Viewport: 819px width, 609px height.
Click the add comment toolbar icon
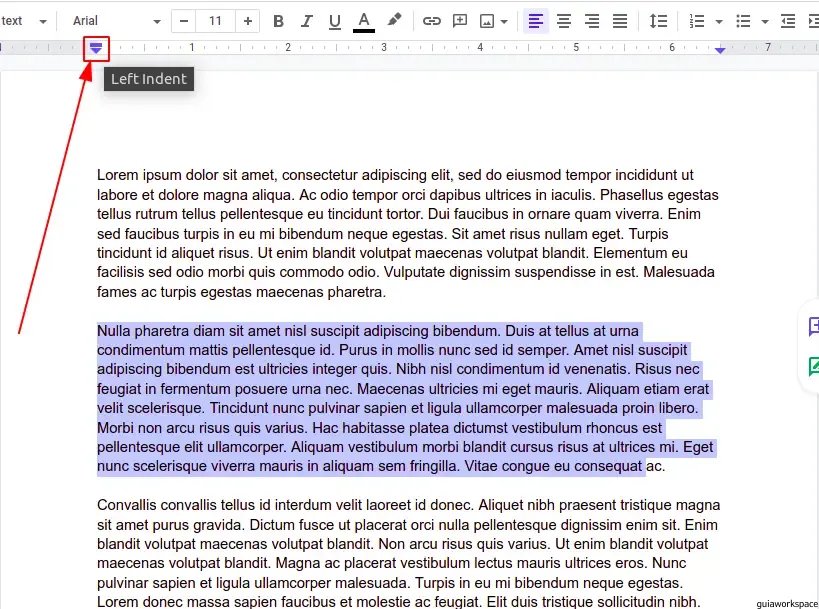click(x=460, y=21)
